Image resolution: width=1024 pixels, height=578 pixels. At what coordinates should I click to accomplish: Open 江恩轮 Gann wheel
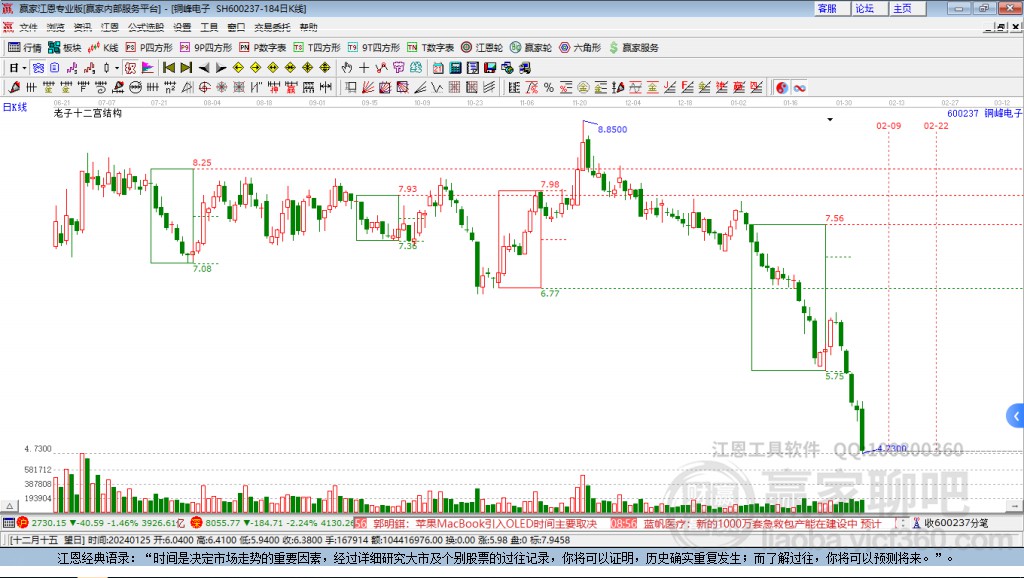[482, 48]
